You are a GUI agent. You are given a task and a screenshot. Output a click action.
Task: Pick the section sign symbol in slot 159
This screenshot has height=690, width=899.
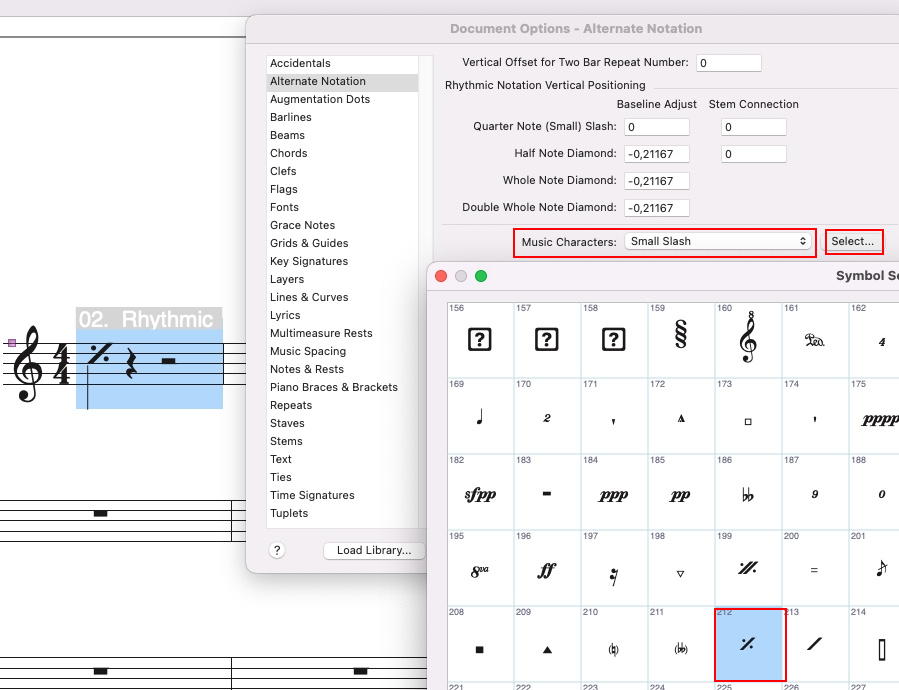pyautogui.click(x=681, y=340)
